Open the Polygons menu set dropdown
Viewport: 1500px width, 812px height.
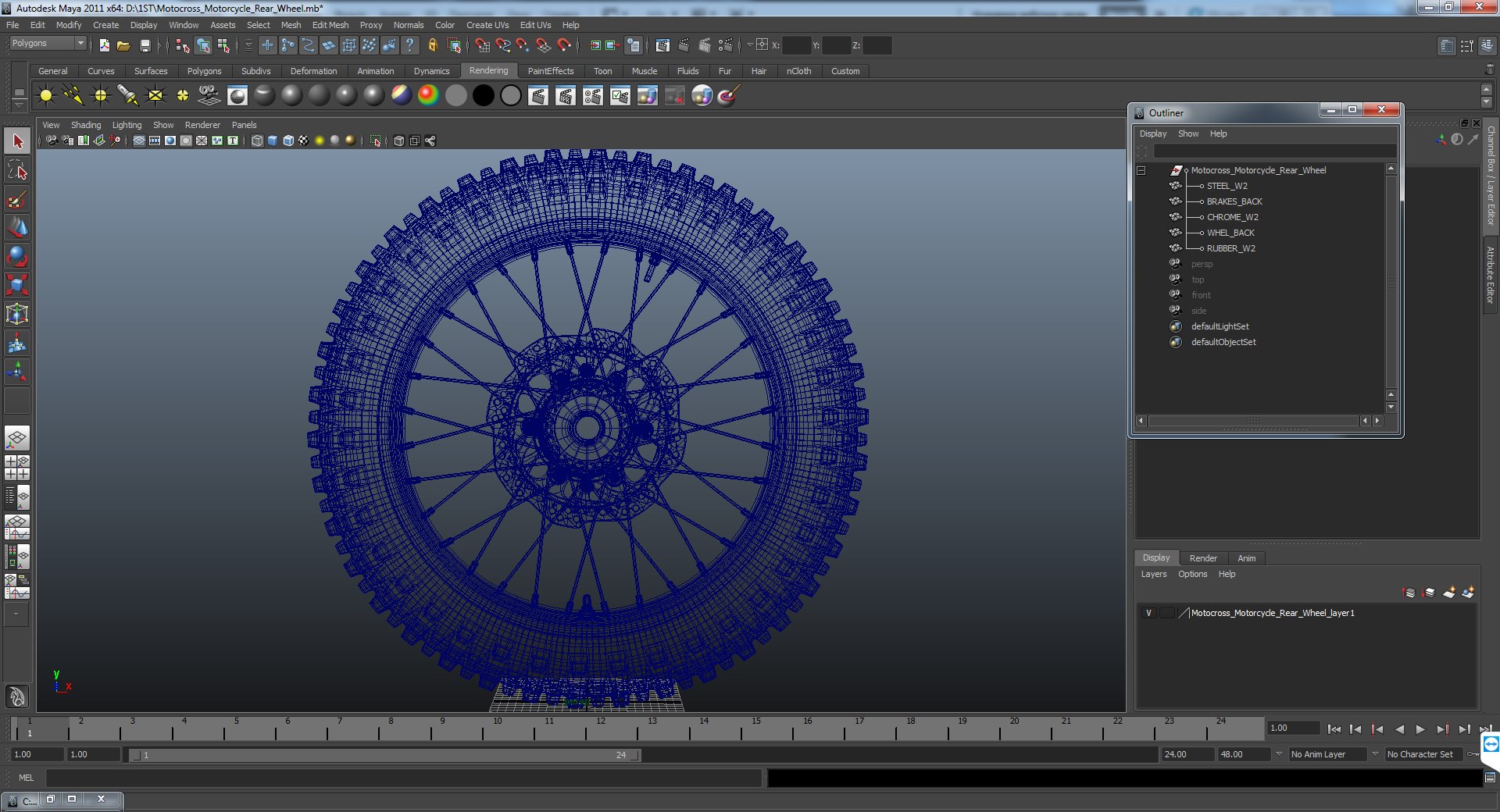click(x=47, y=44)
